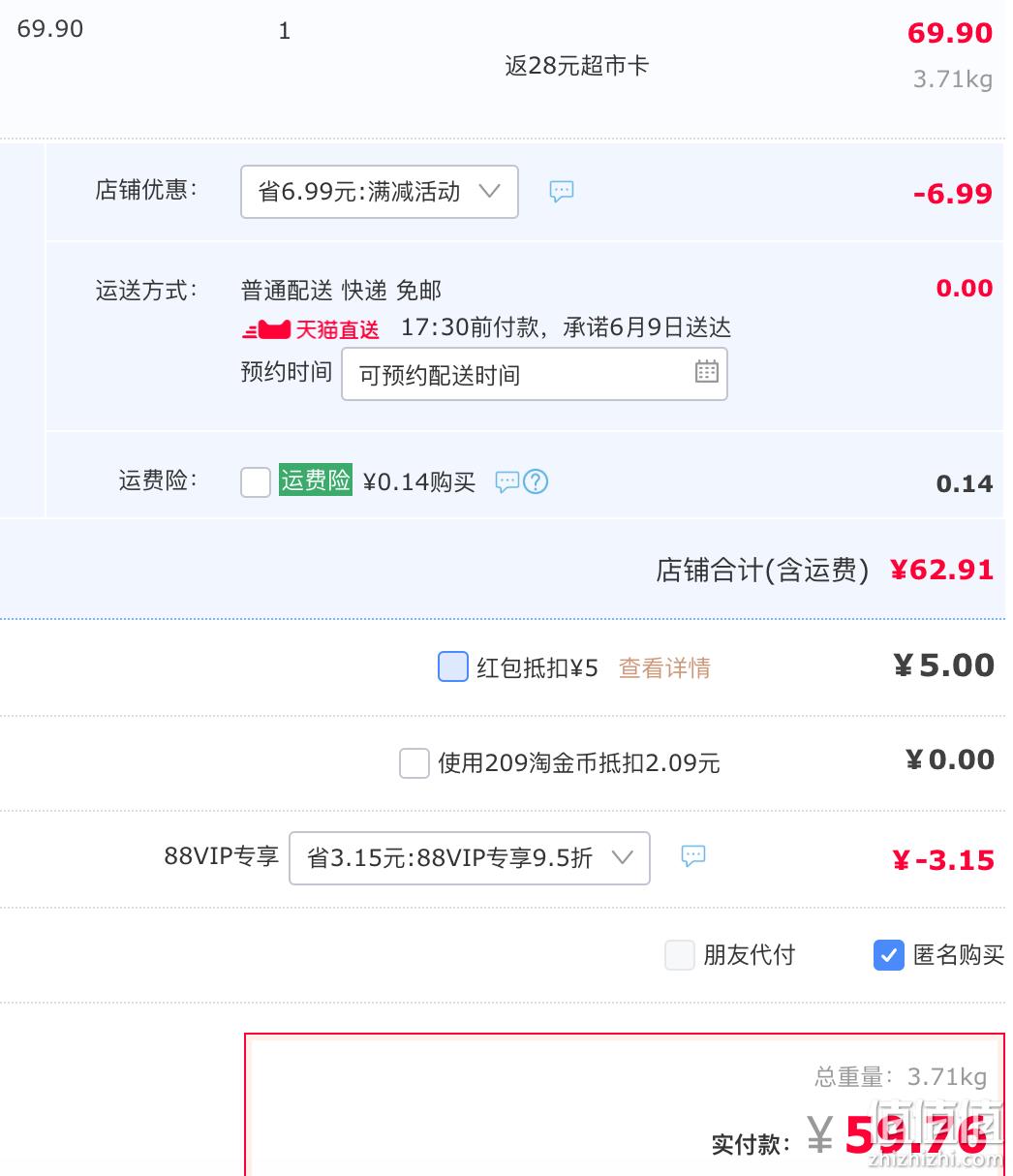Open the 省6.99元:满减活动 dropdown
The height and width of the screenshot is (1176, 1013).
380,192
